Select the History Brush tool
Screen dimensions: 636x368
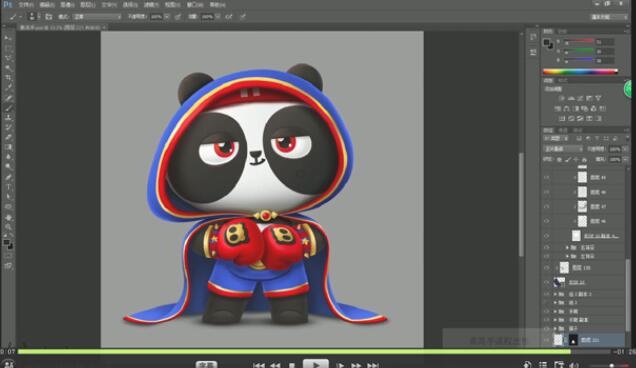(8, 127)
